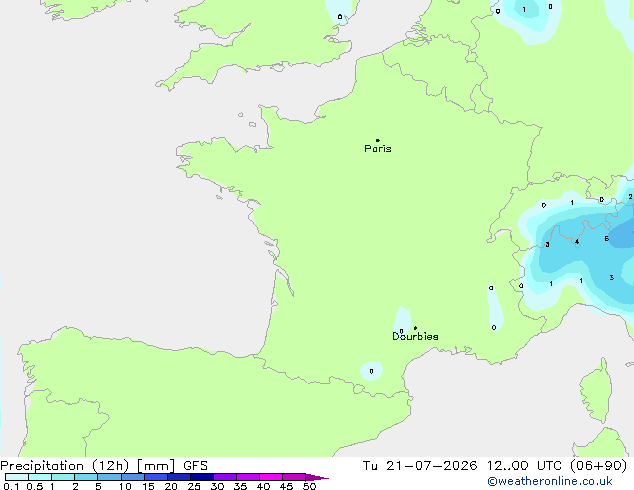Select the 1–2 mm legend swatch

(63, 477)
